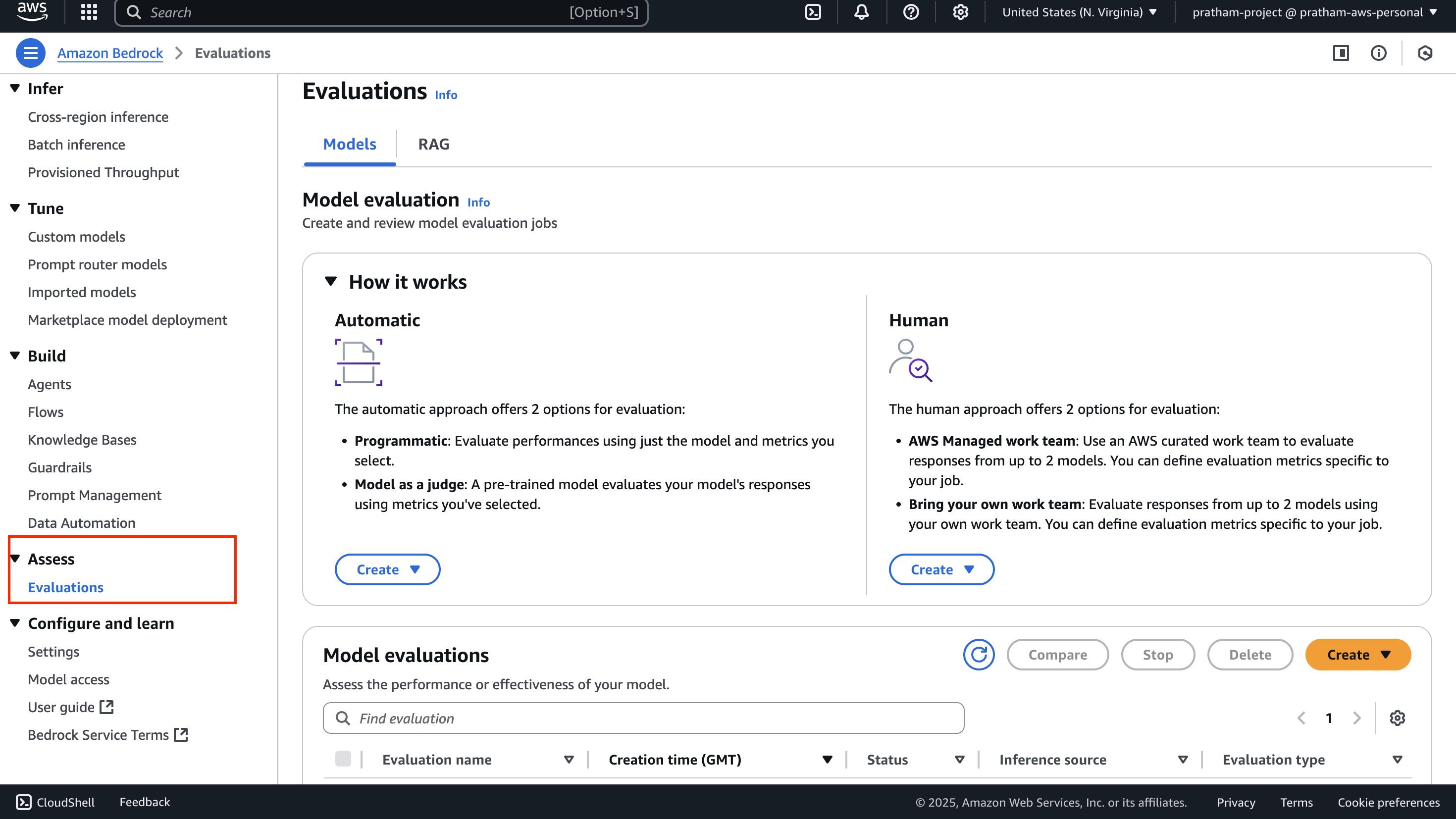Open Model access in sidebar

(x=68, y=679)
